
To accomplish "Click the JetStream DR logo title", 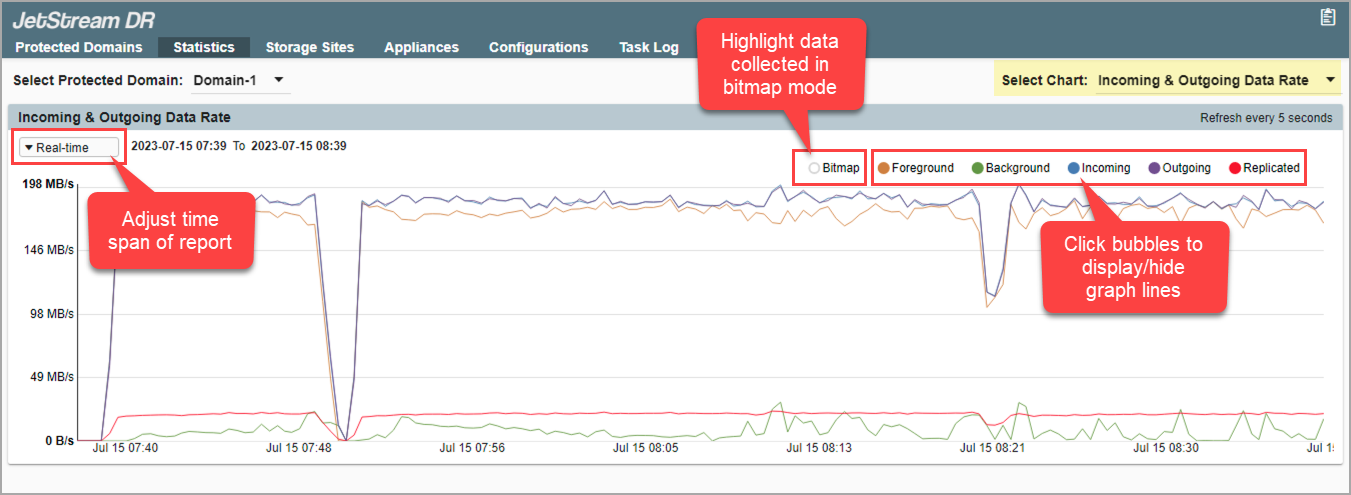I will point(83,19).
